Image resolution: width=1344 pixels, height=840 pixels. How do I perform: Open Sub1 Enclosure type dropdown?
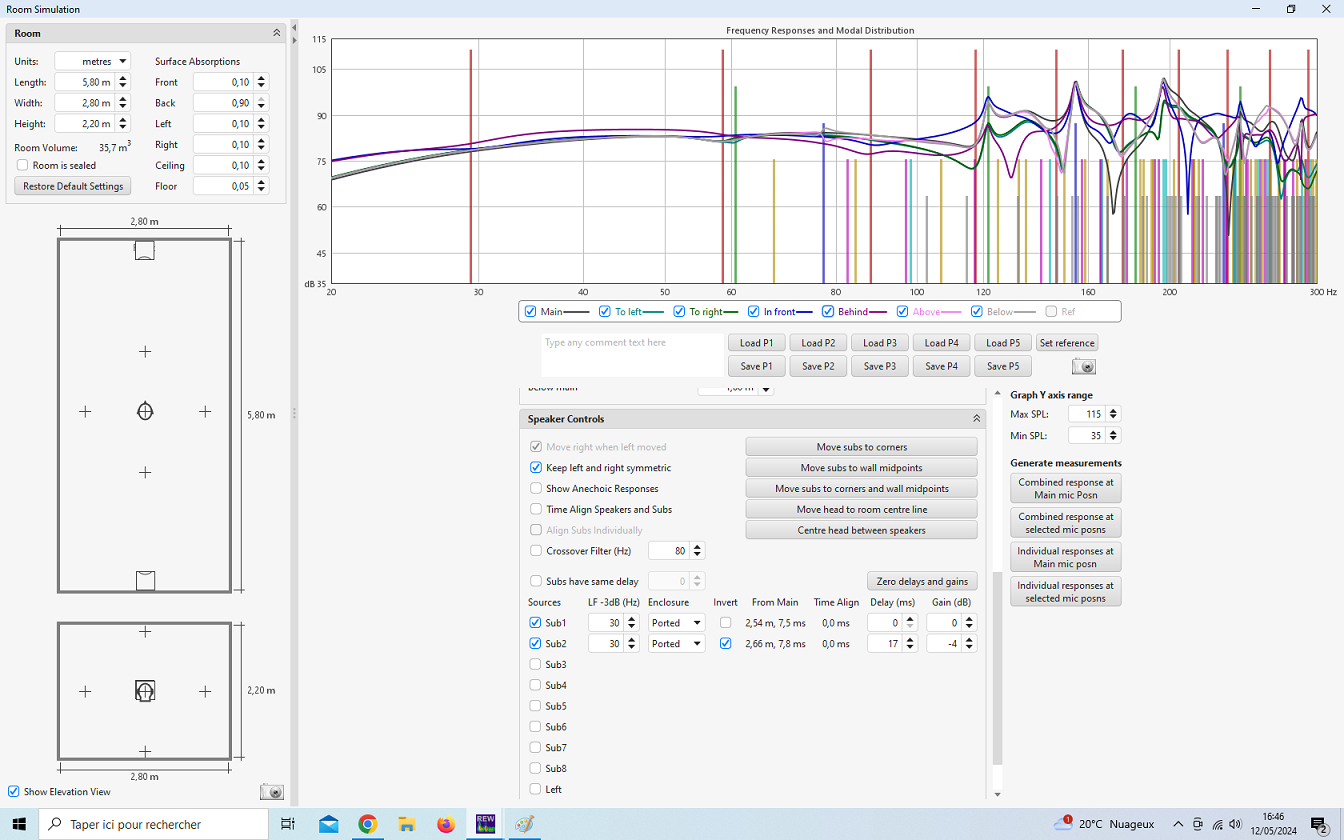677,623
